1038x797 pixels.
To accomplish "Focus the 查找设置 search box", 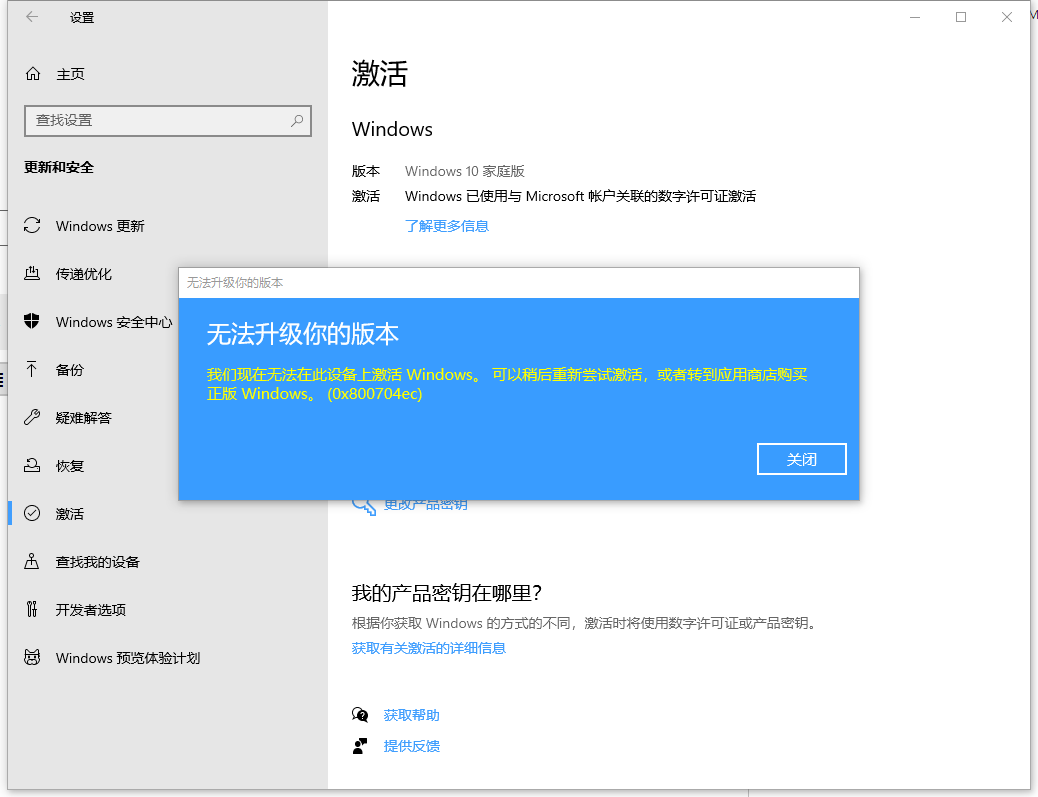I will pos(167,120).
